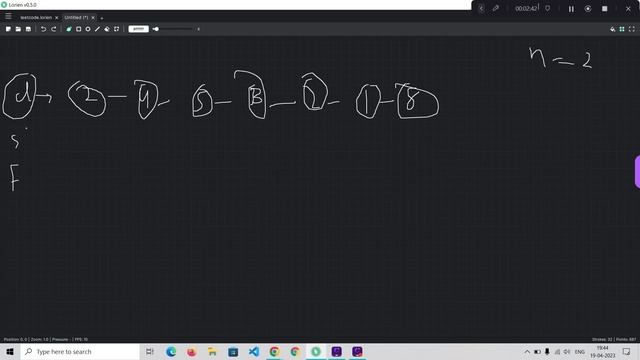Switch to the Lorien taskbar icon

tap(316, 351)
